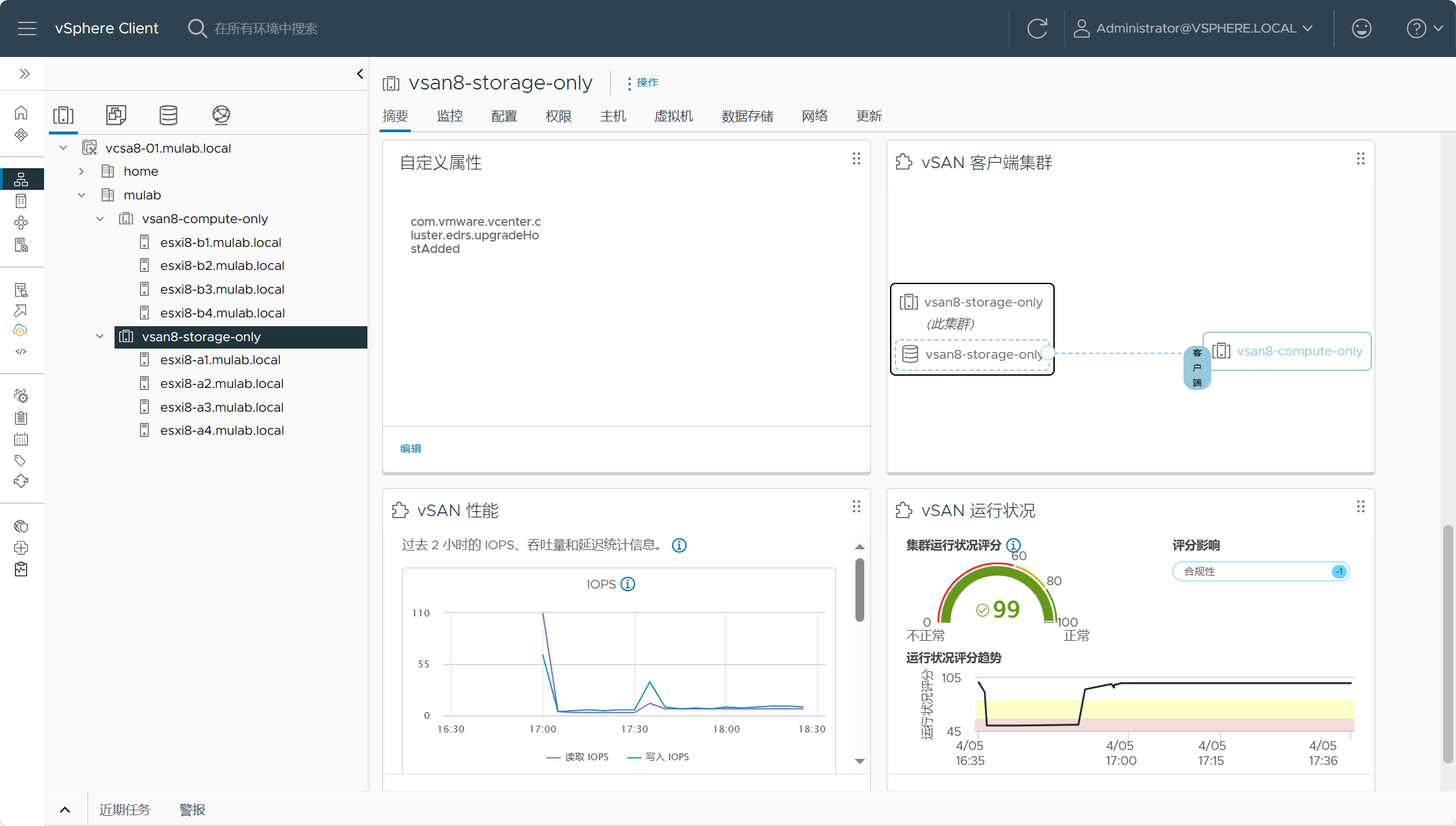The image size is (1456, 826).
Task: Open Tags sidebar icon
Action: tap(21, 460)
